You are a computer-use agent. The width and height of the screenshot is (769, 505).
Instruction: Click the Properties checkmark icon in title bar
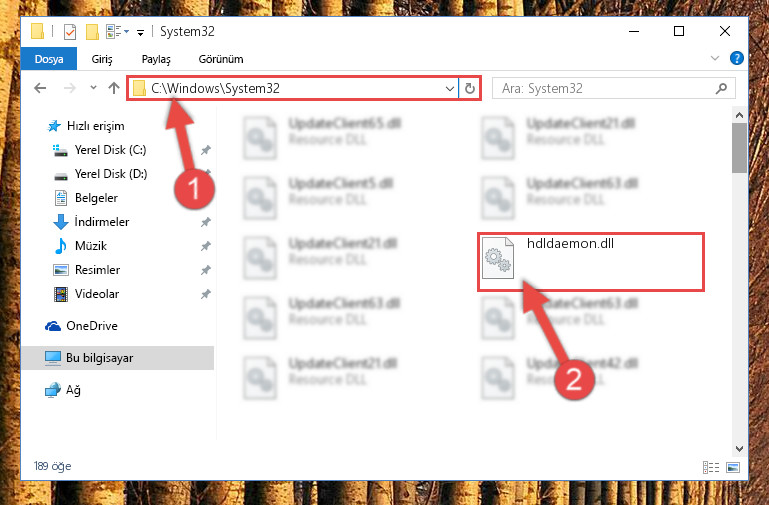coord(70,32)
